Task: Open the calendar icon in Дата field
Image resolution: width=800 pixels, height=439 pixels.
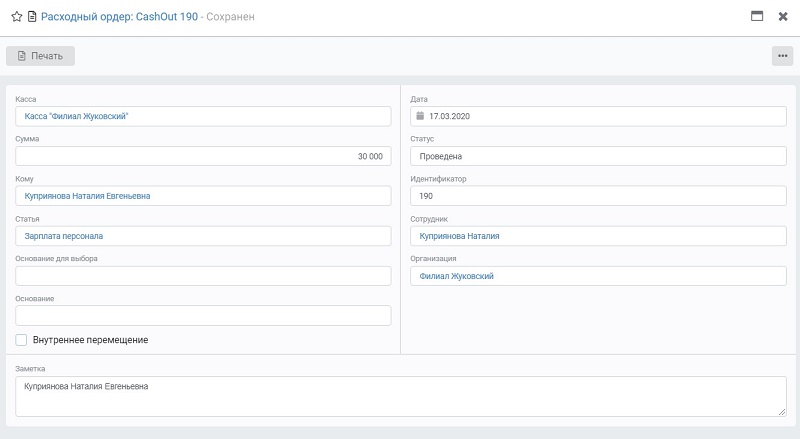Action: tap(420, 116)
